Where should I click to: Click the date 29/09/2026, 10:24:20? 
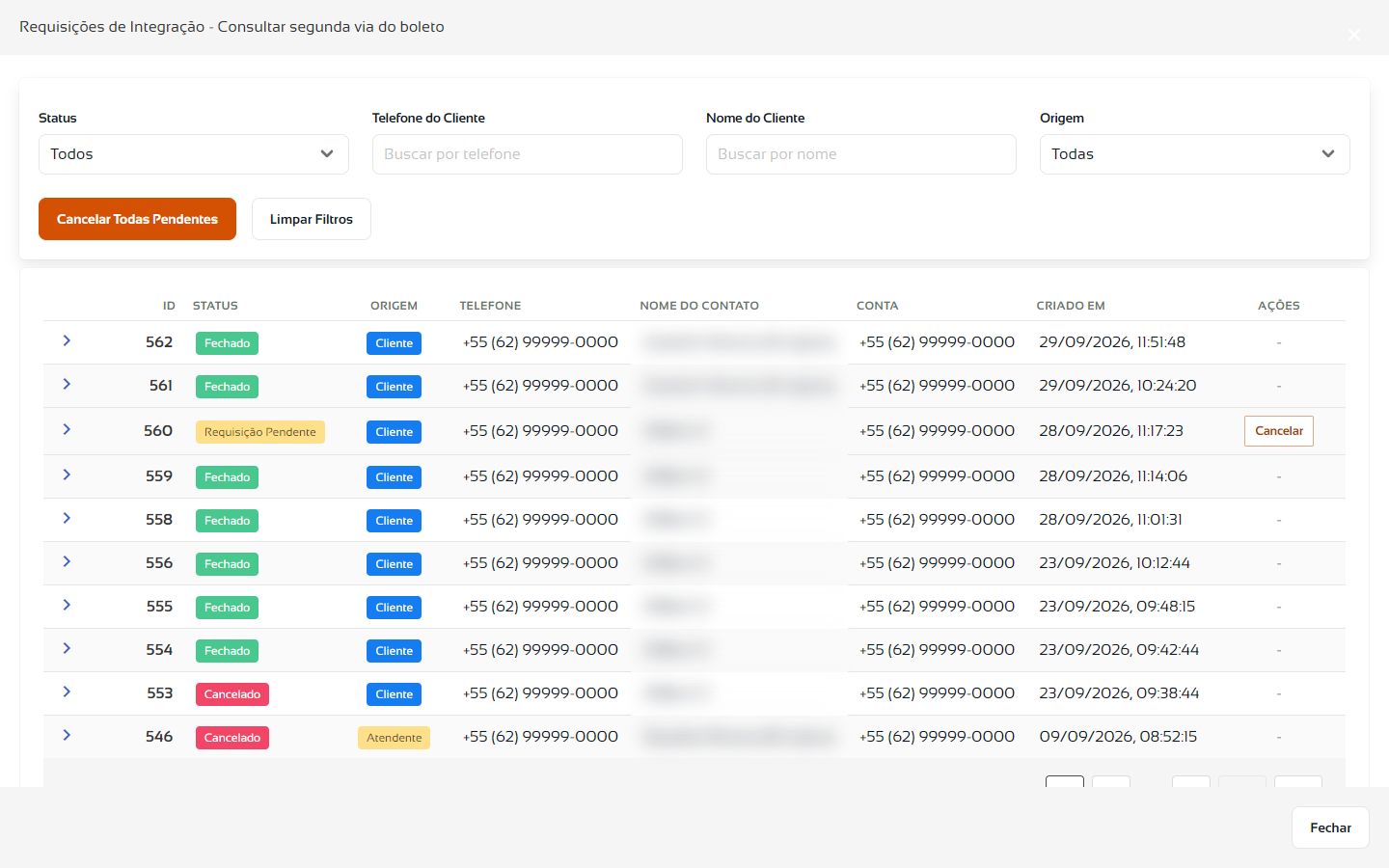tap(1118, 386)
